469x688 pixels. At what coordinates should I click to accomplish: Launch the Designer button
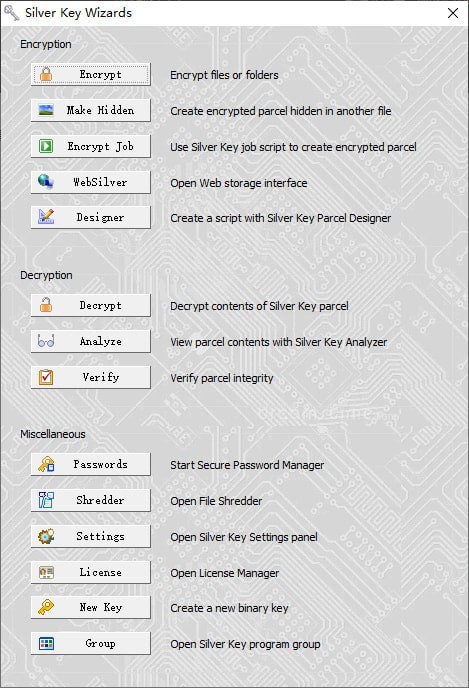[91, 217]
